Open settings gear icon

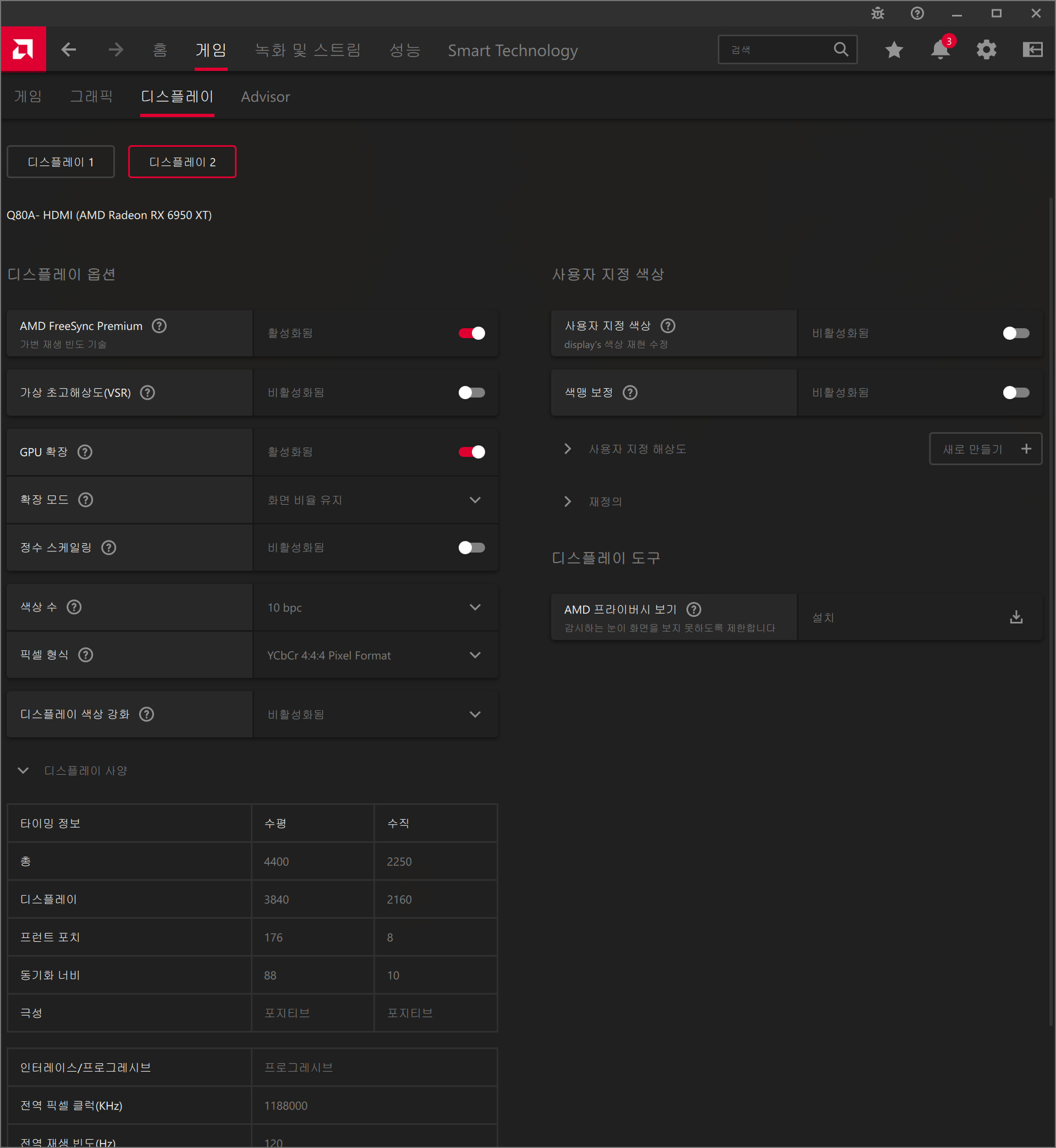tap(986, 49)
